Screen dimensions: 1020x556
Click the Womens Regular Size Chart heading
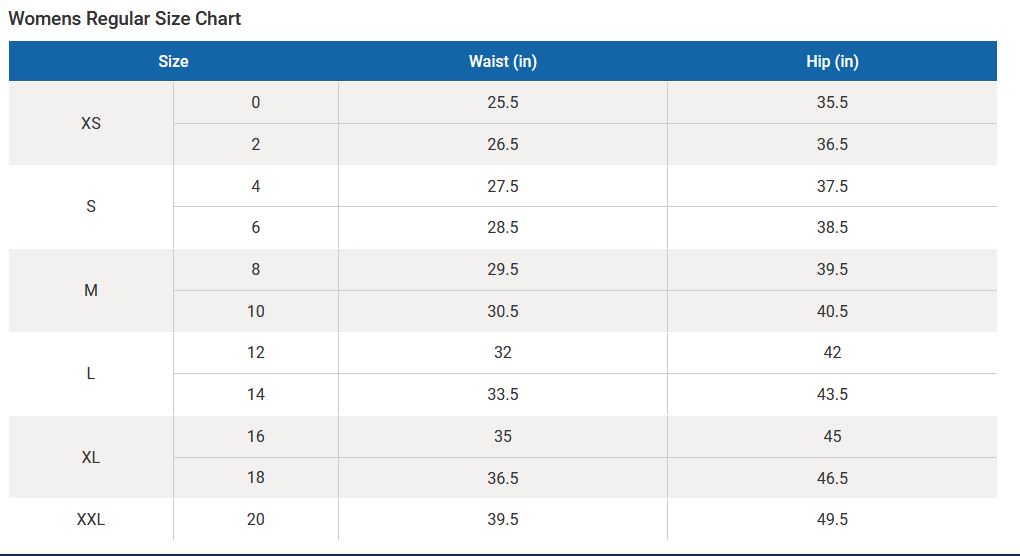124,19
